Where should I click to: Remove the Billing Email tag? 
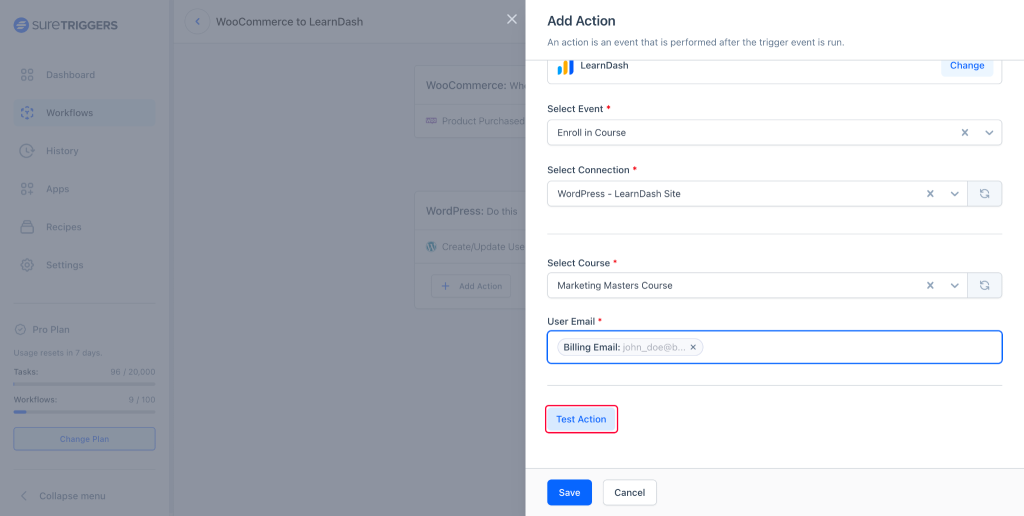coord(693,347)
